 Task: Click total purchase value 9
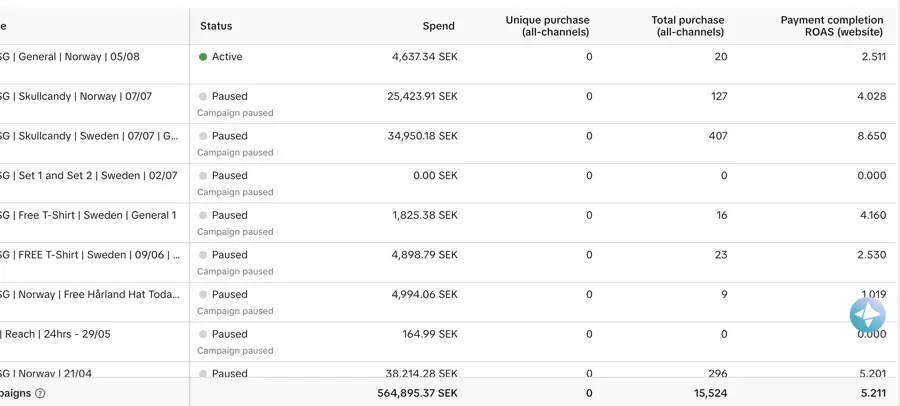point(724,295)
